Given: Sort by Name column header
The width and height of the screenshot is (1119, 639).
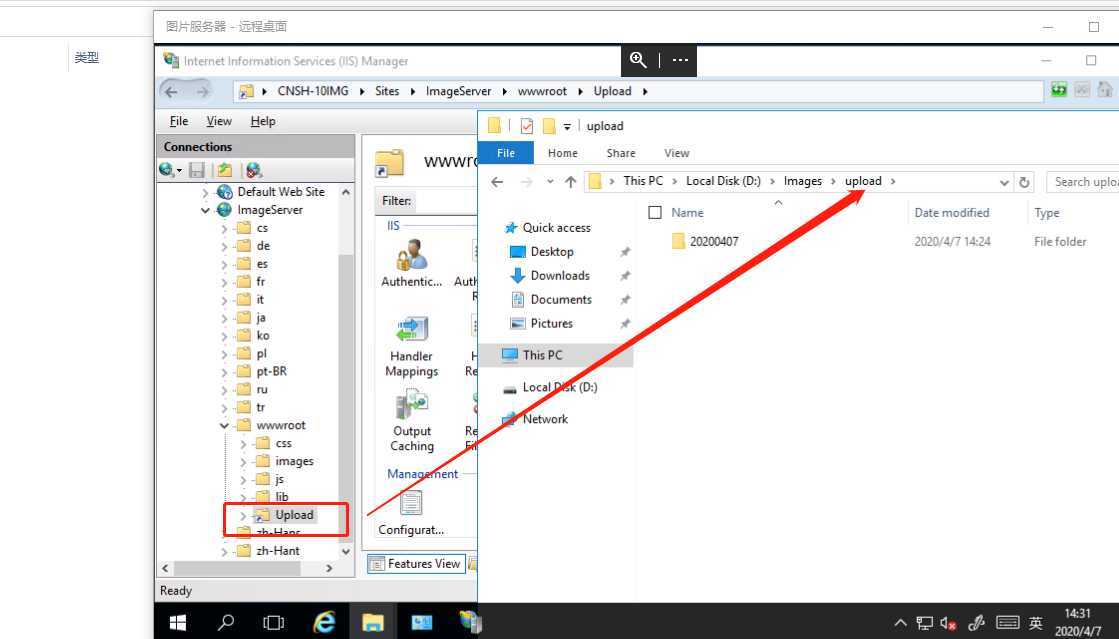Looking at the screenshot, I should click(x=687, y=213).
